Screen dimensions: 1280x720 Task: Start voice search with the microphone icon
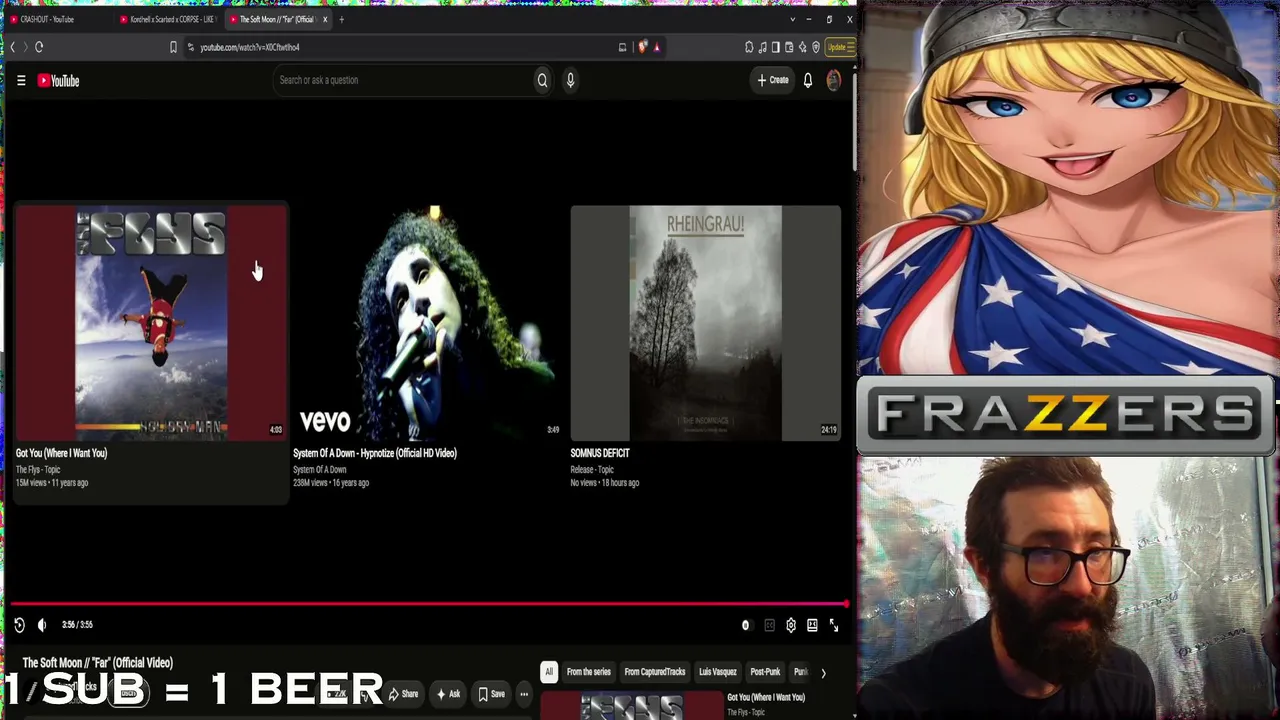tap(570, 80)
